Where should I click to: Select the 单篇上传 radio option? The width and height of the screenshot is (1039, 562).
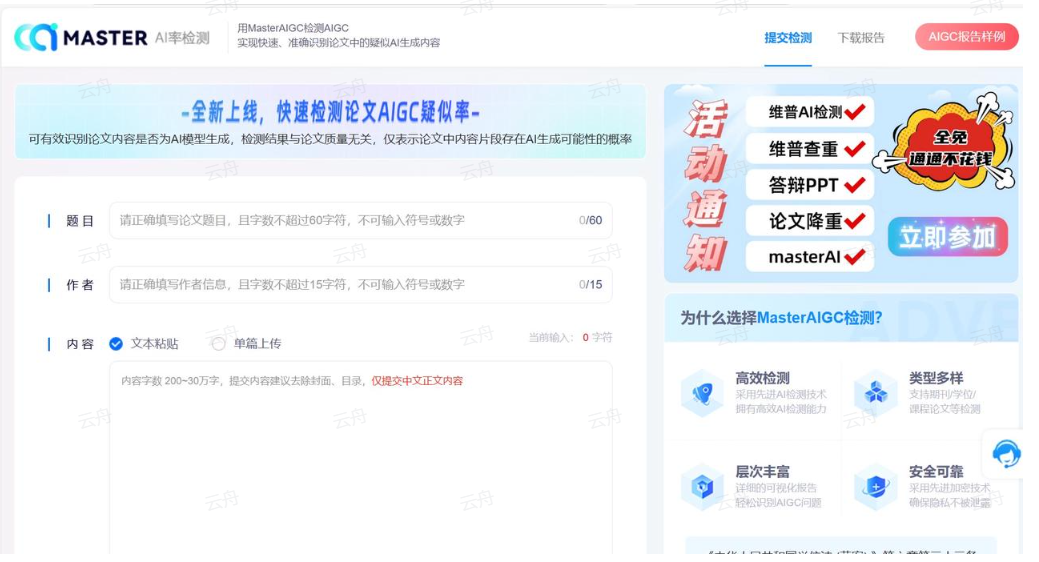click(218, 343)
